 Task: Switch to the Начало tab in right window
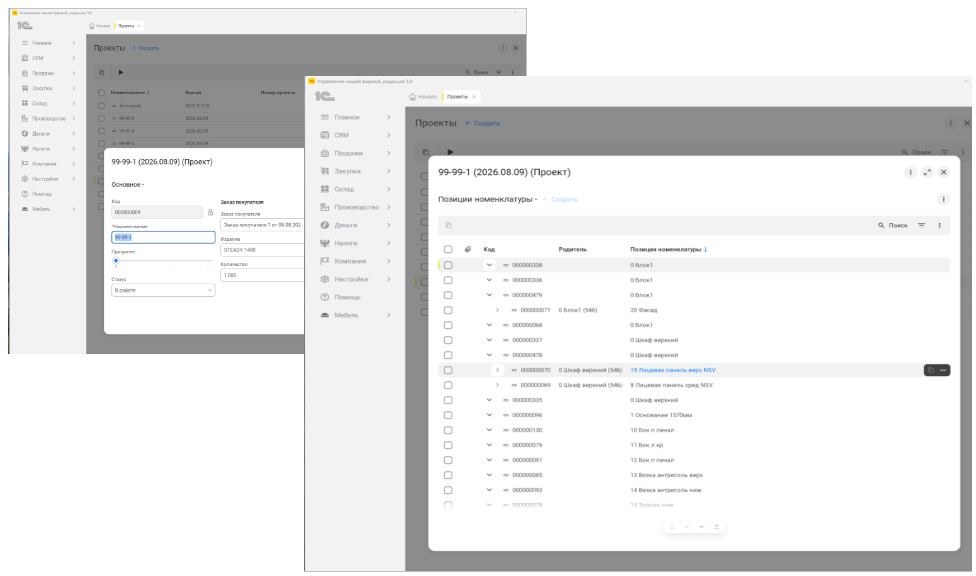(x=423, y=97)
